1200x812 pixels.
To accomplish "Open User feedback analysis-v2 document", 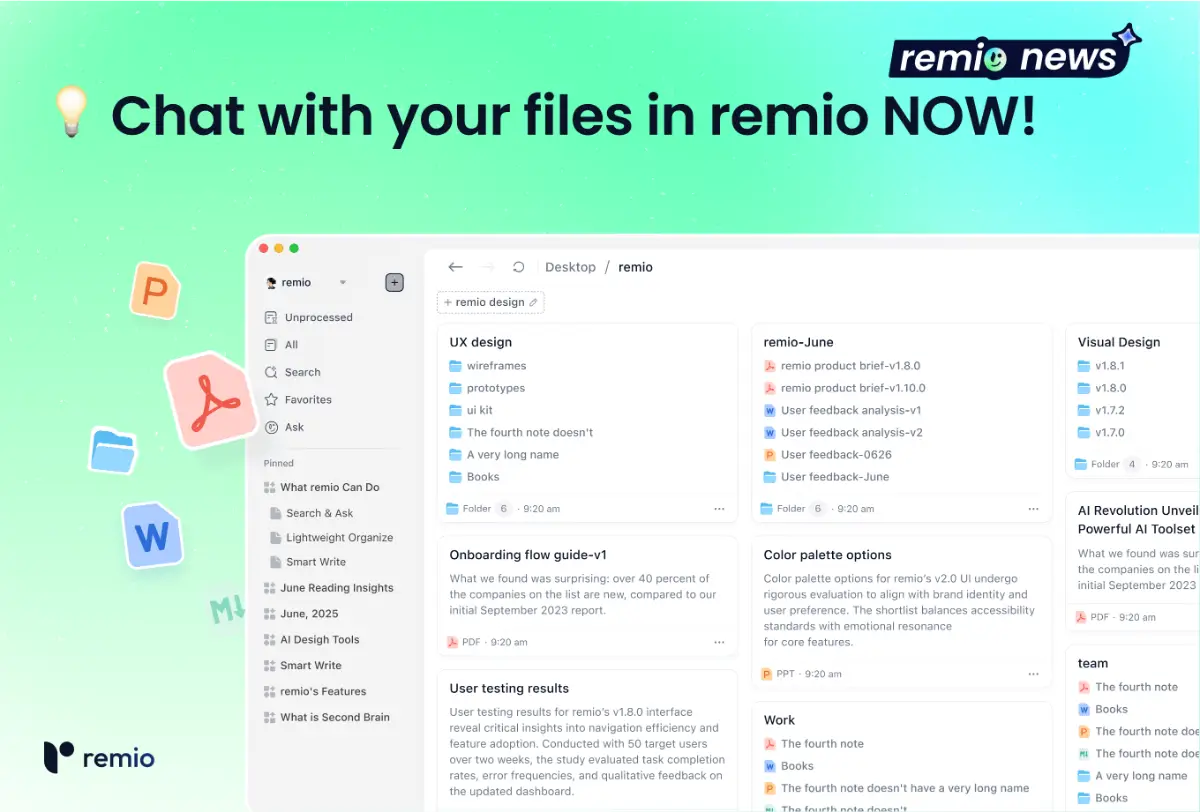I will 852,432.
